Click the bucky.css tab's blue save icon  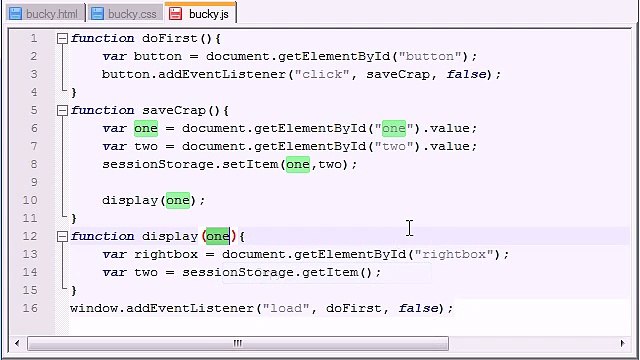click(97, 14)
